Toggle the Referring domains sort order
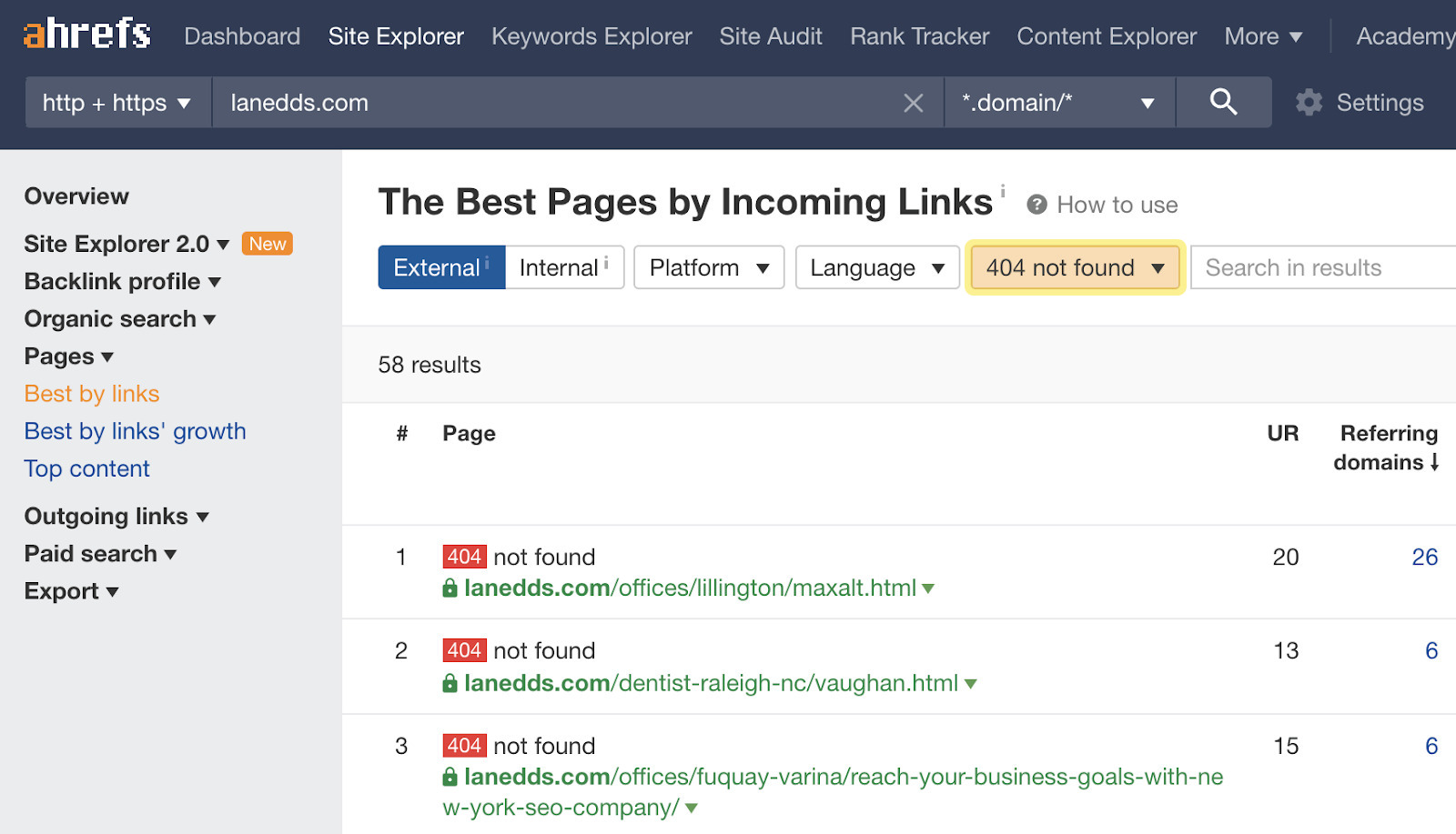This screenshot has height=834, width=1456. pos(1387,447)
